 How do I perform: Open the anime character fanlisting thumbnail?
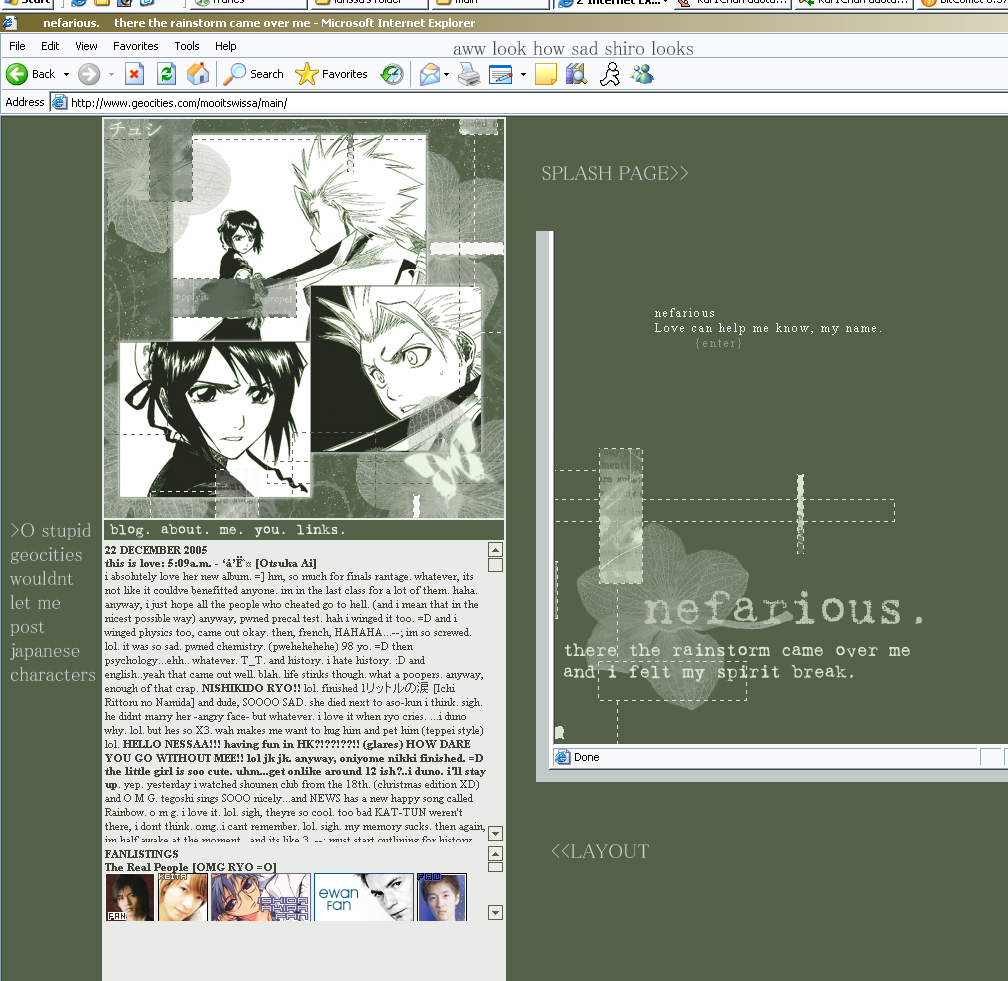point(261,897)
